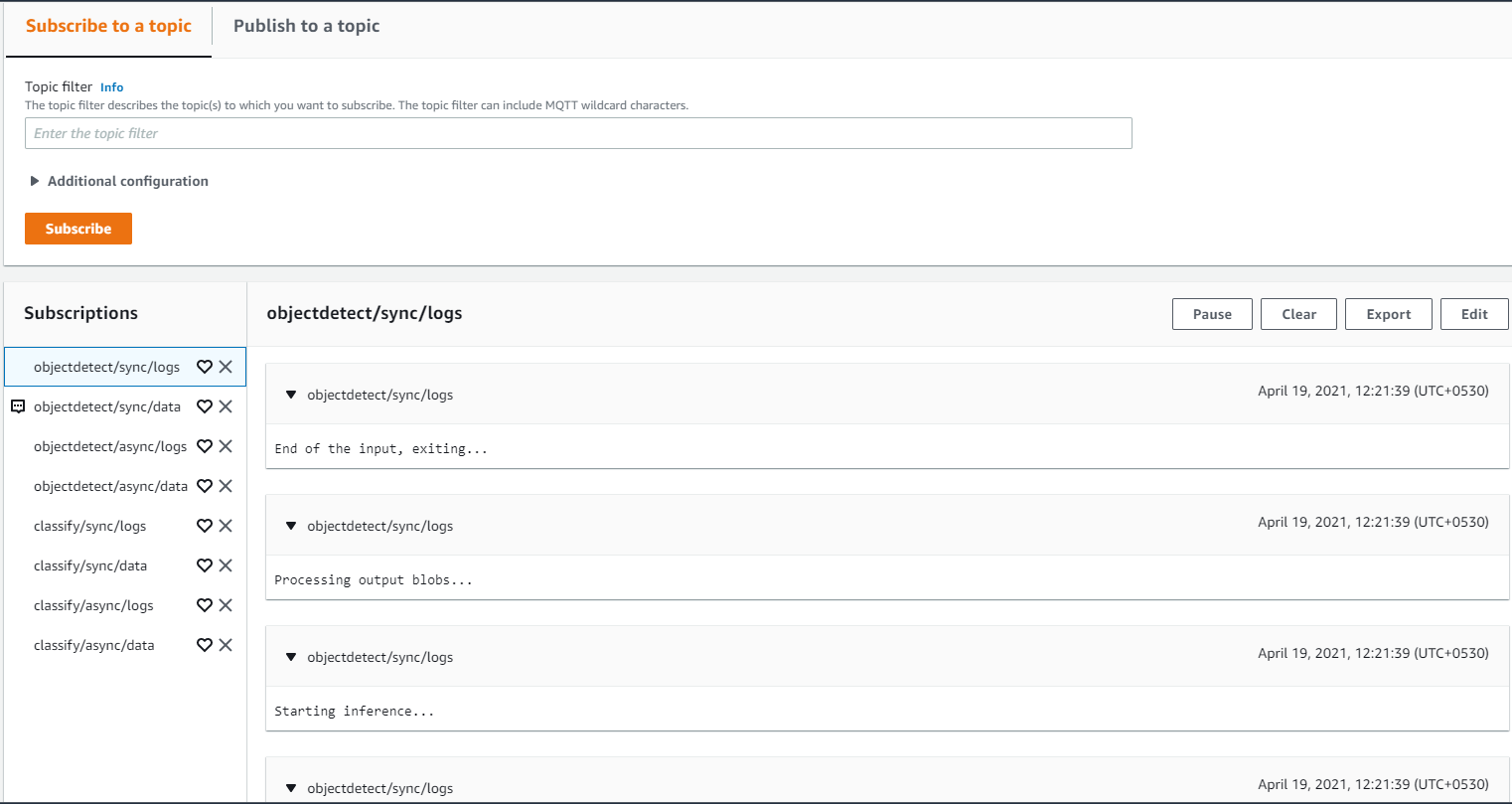Collapse the "End of the input" message
The image size is (1512, 804).
[x=291, y=395]
